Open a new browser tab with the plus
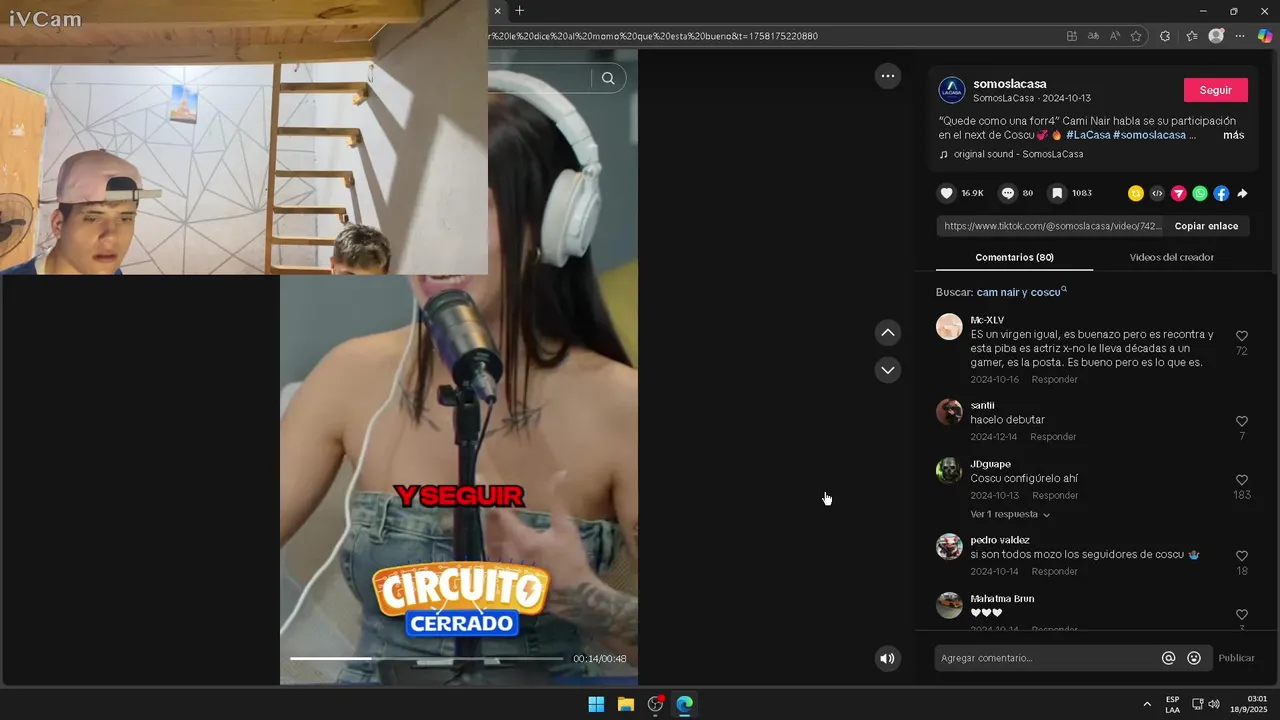Image resolution: width=1280 pixels, height=720 pixels. (519, 11)
